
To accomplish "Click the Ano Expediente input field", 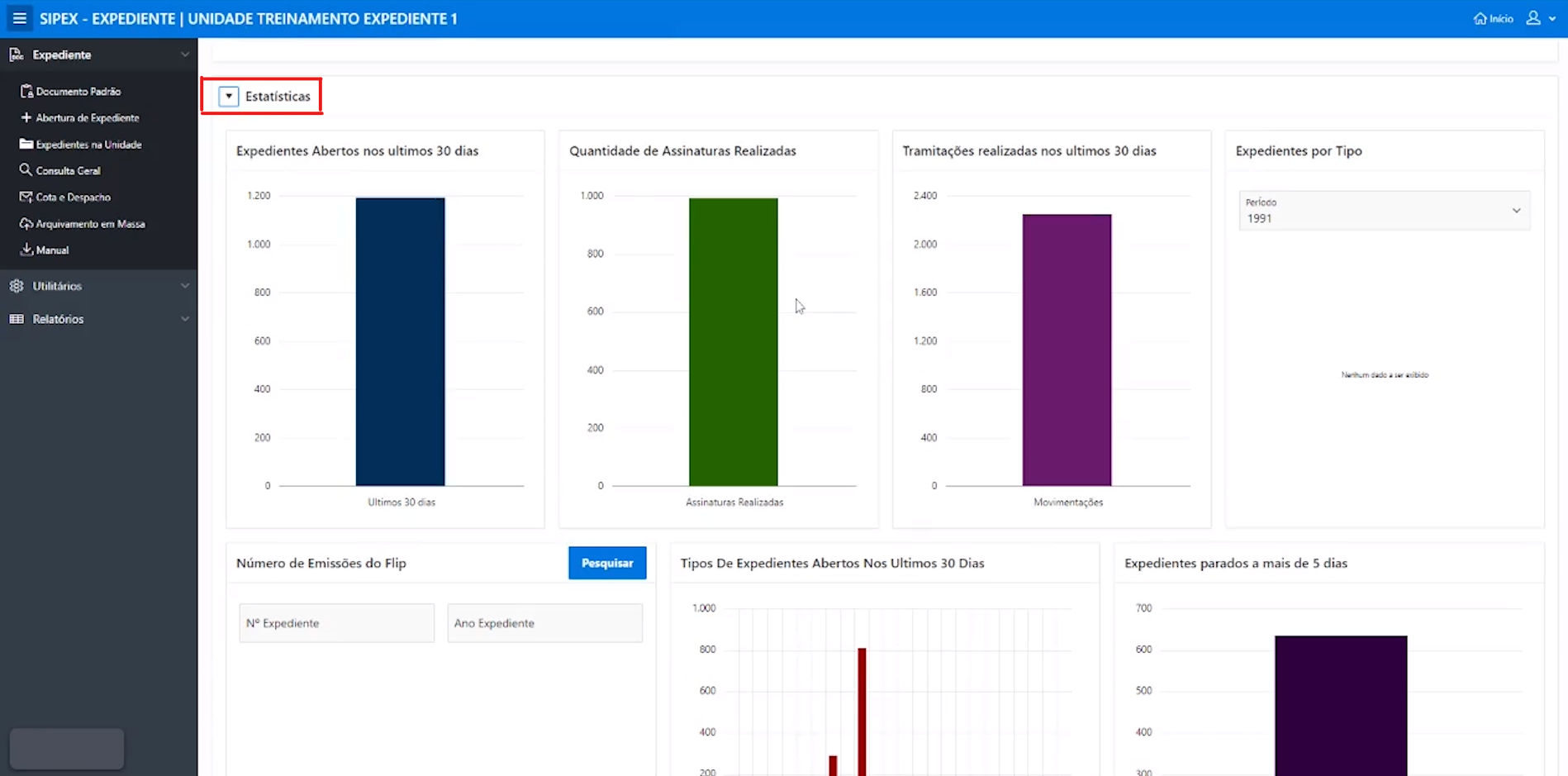I will pyautogui.click(x=544, y=623).
